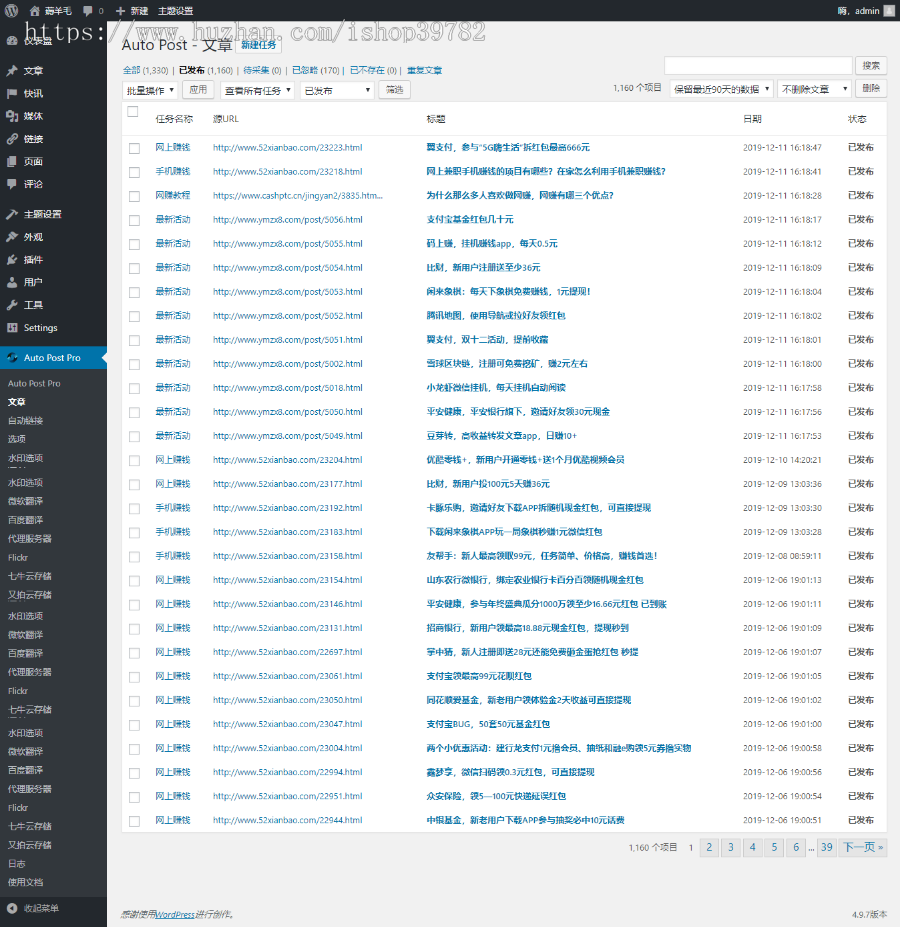900x927 pixels.
Task: Open 用户 users section icon
Action: click(12, 283)
